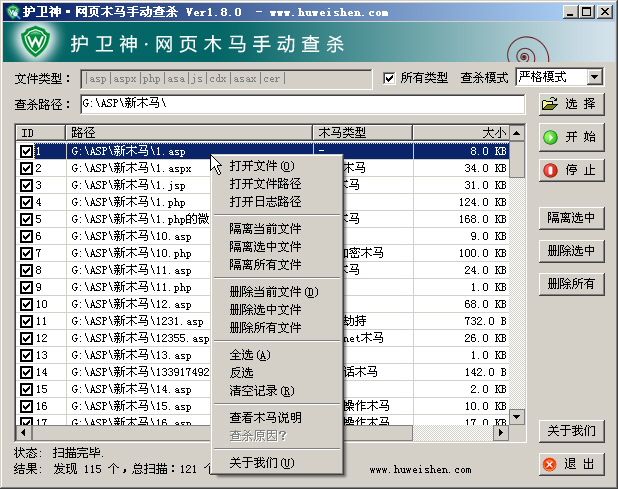618x489 pixels.
Task: Click the vertical scrollbar thumb
Action: 517,159
